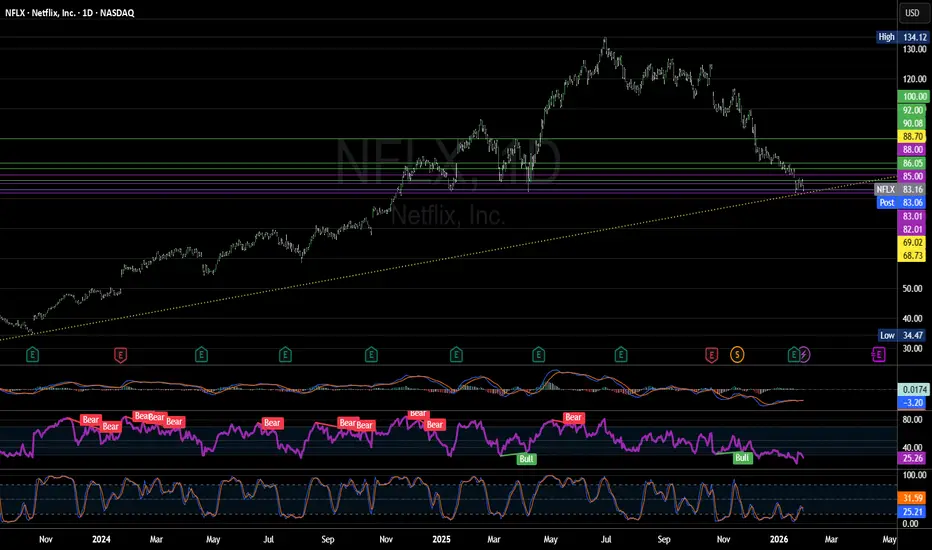Click the green earnings marker near July 2025

[x=621, y=355]
